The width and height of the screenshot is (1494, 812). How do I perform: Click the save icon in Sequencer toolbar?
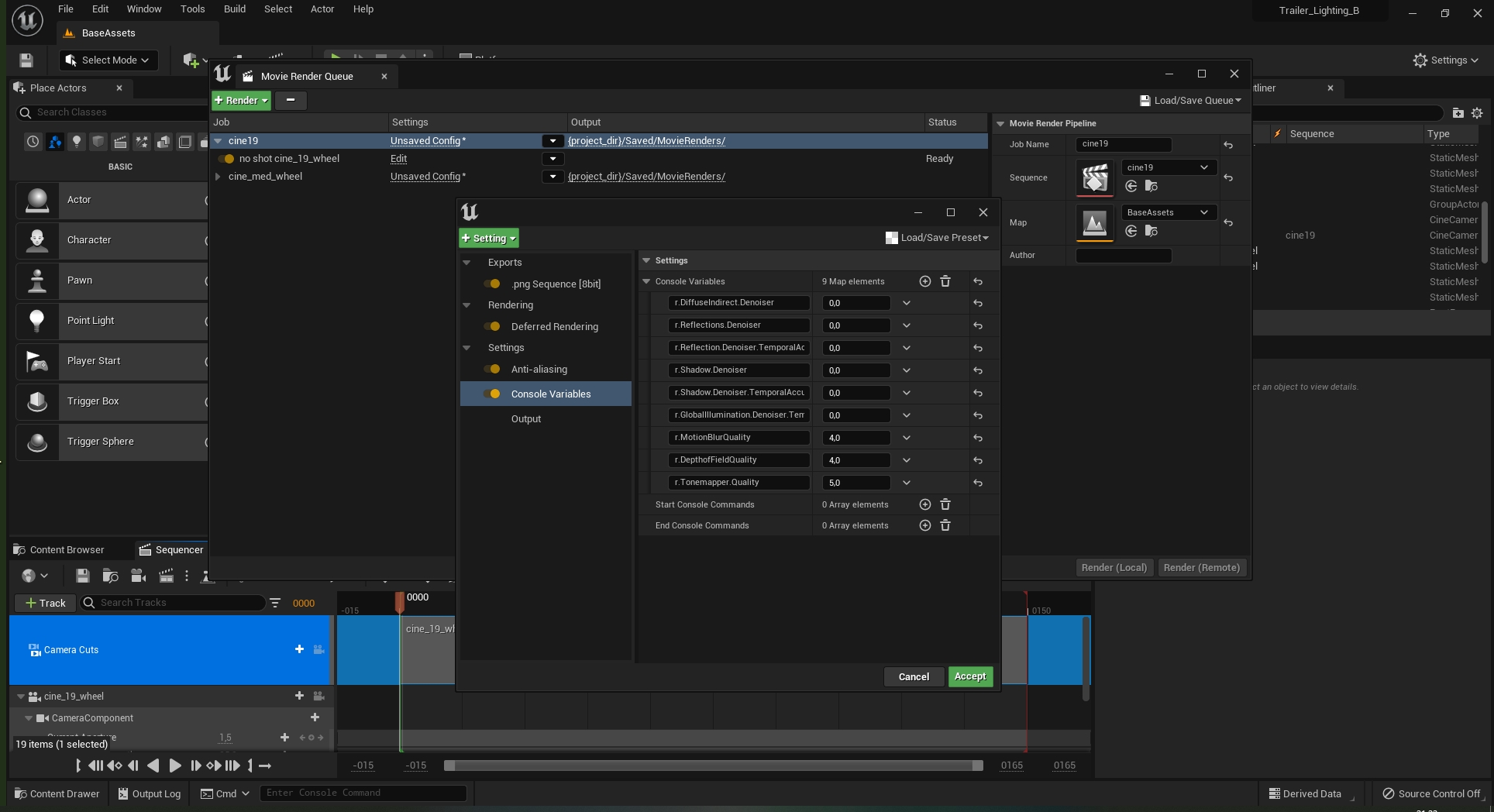pos(83,576)
